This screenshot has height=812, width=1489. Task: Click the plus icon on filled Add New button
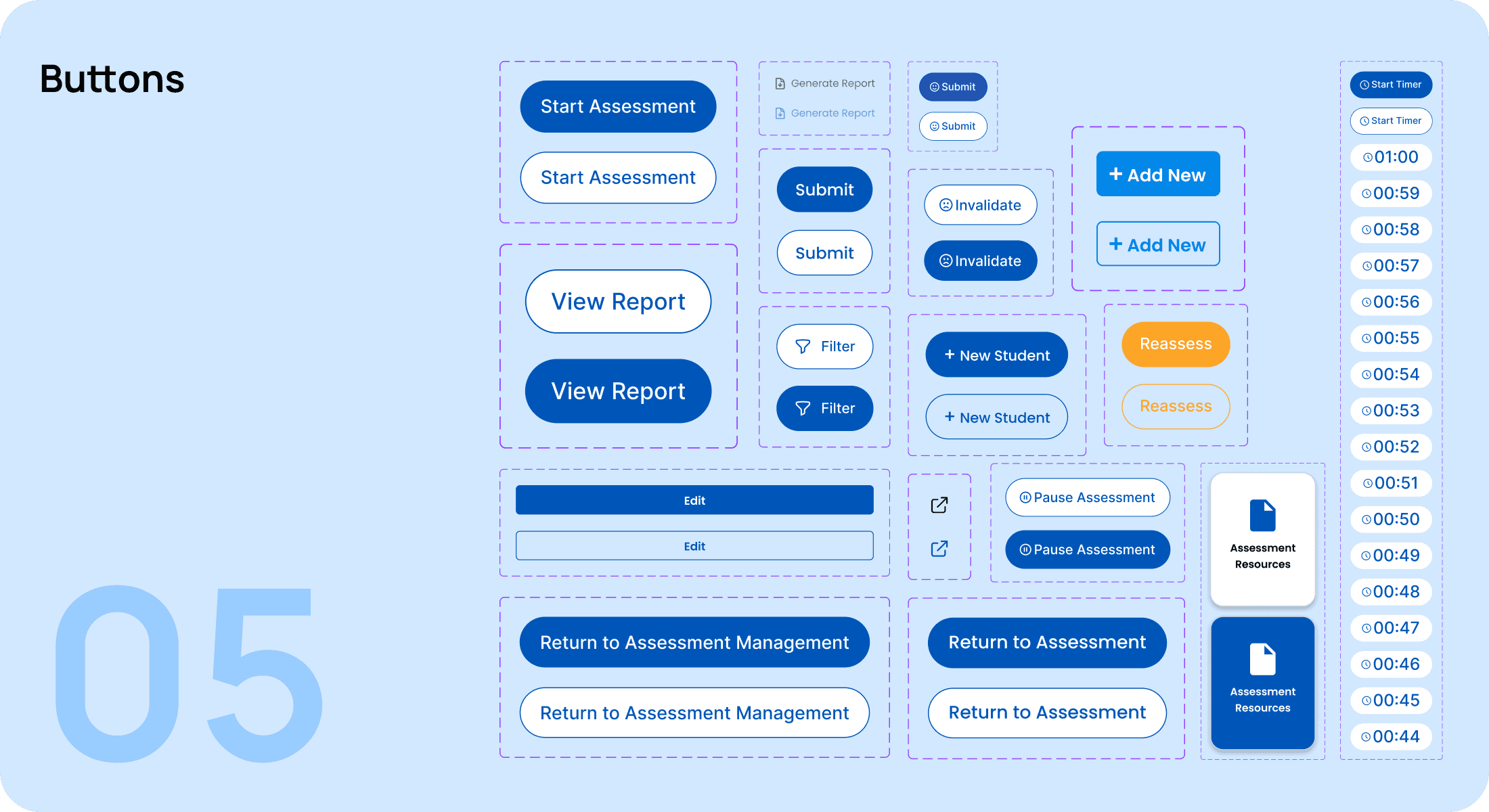1115,174
